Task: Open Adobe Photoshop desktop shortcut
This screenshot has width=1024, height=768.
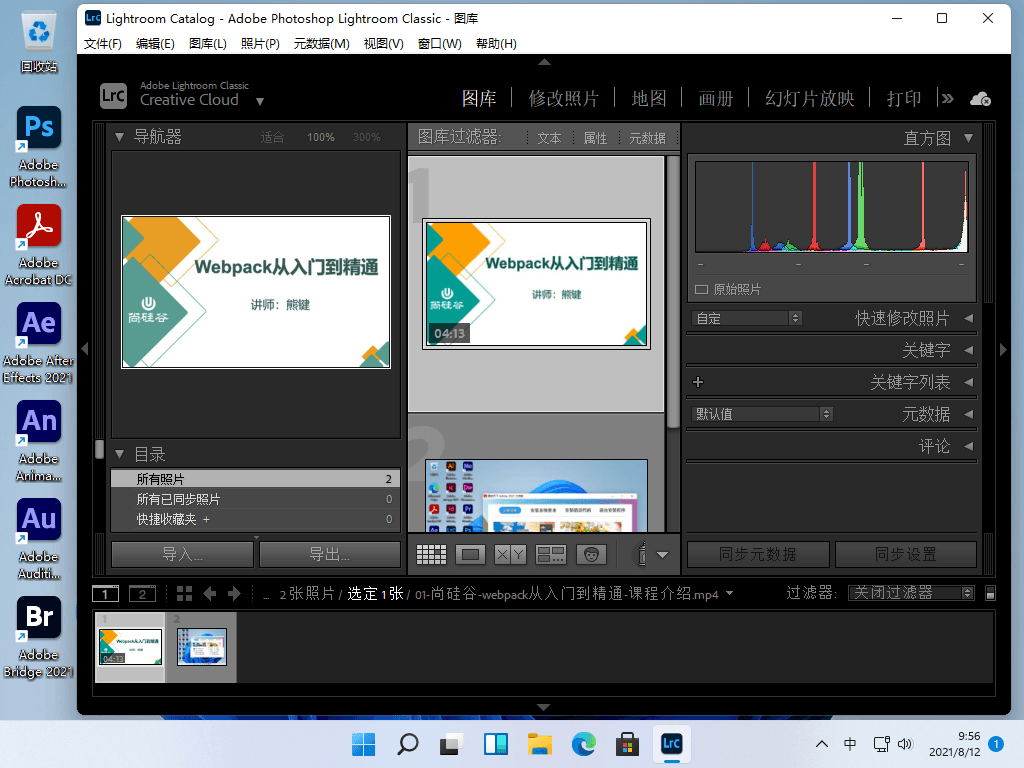Action: [39, 146]
